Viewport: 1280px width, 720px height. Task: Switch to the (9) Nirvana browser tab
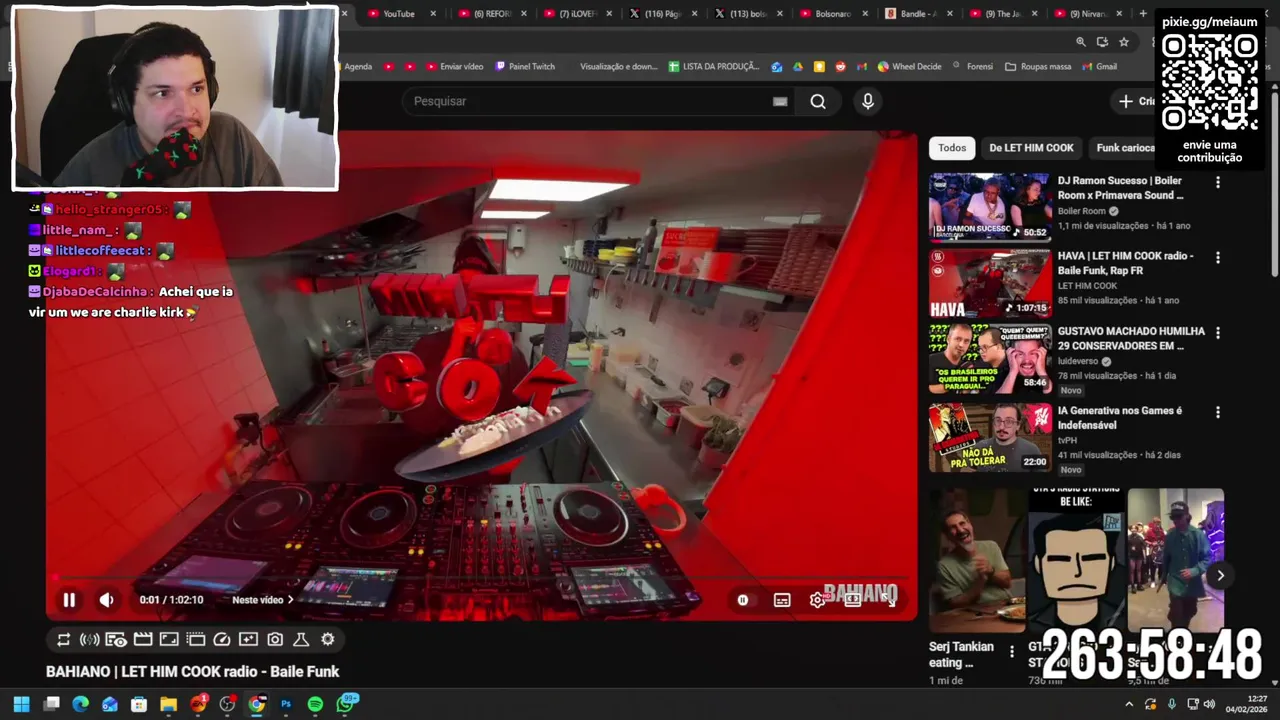(x=1087, y=14)
